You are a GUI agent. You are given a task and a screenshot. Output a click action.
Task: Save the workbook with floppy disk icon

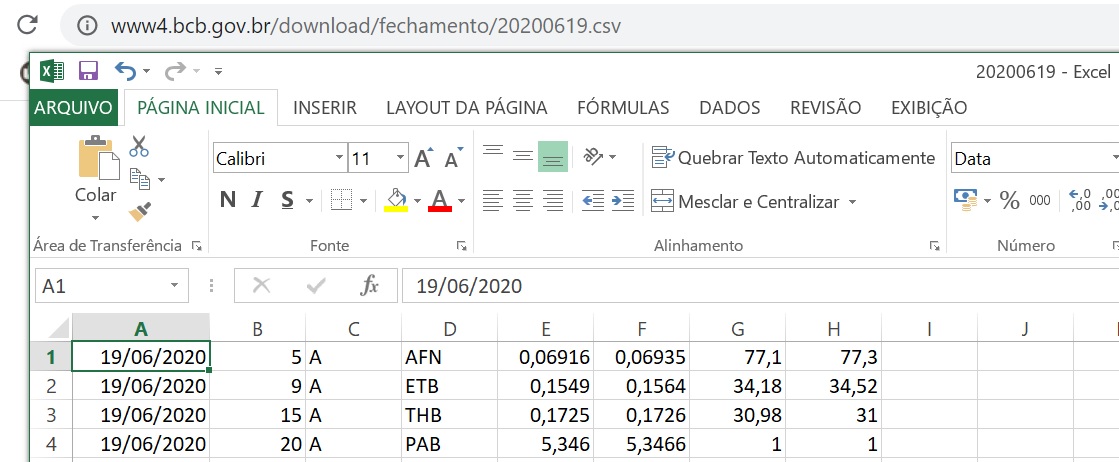88,71
